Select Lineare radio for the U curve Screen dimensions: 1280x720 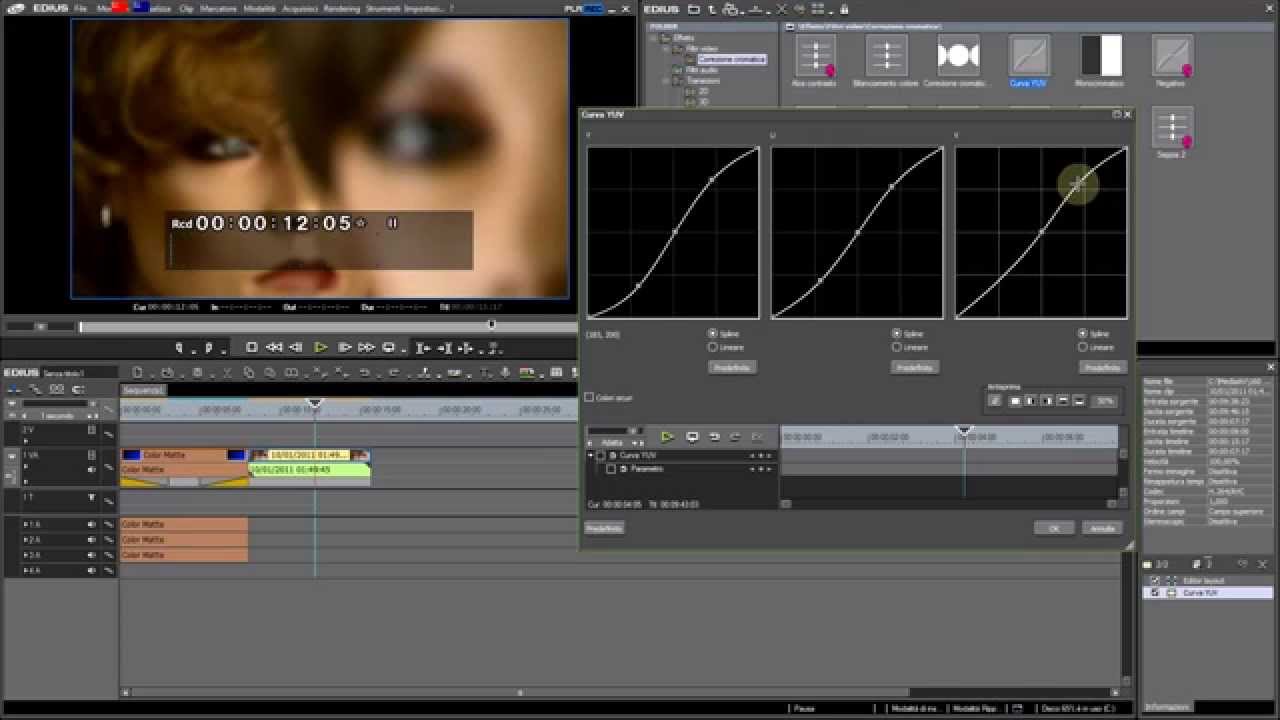click(x=897, y=347)
